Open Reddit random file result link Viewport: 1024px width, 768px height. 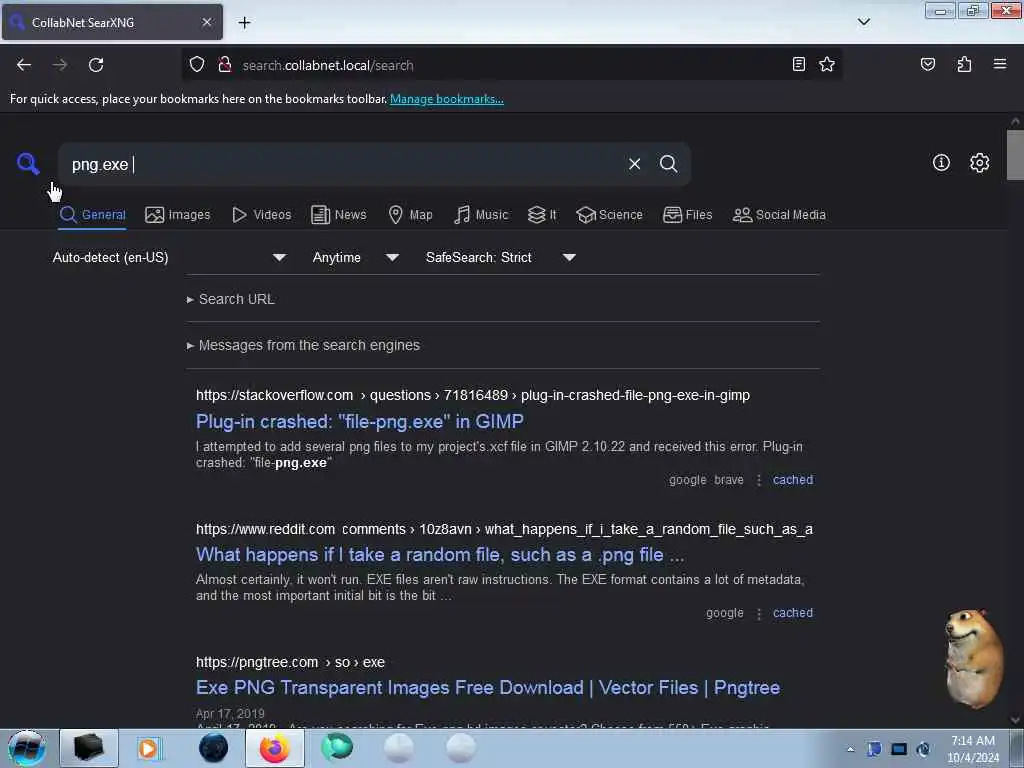[x=440, y=554]
